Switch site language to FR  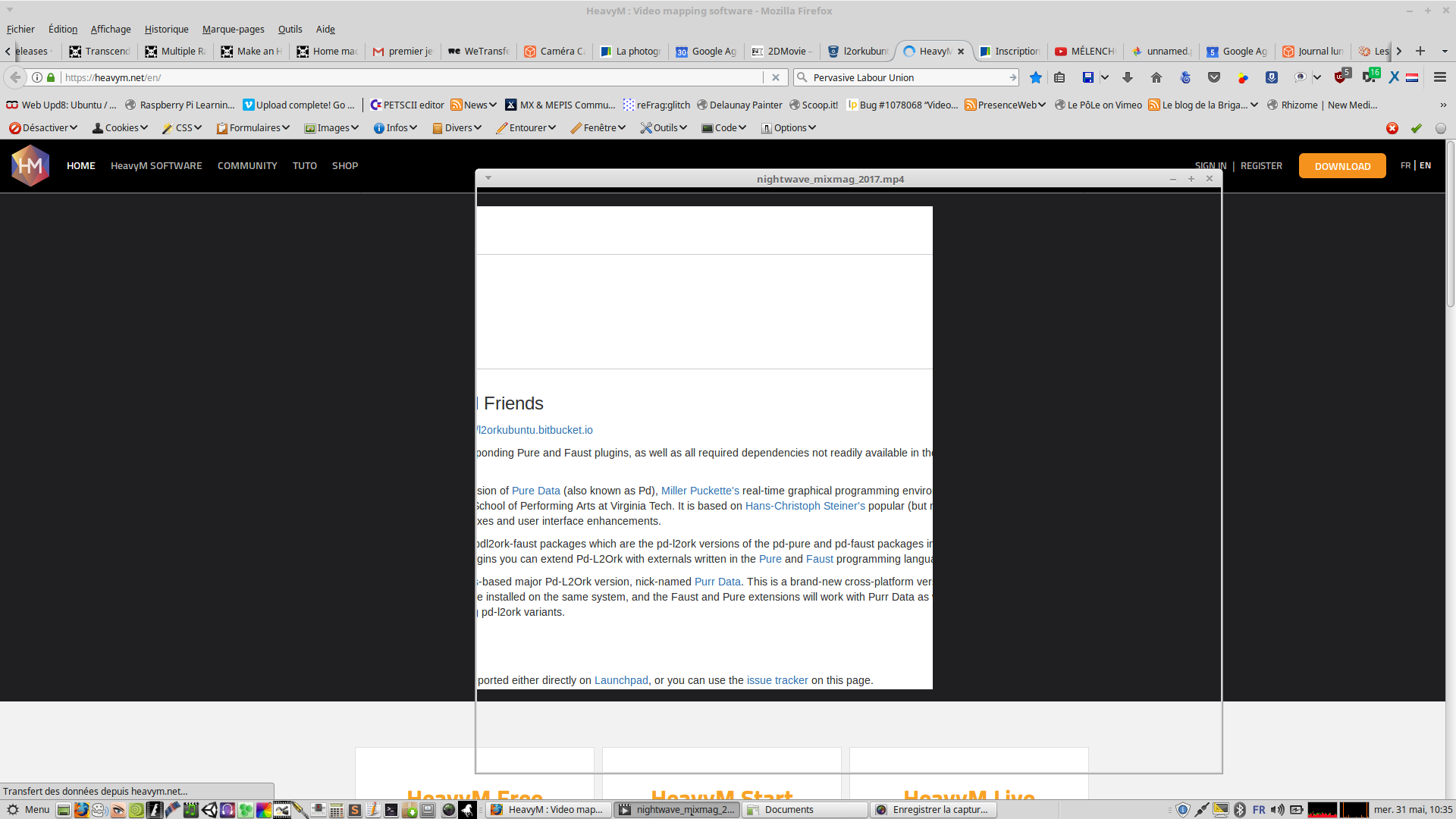pyautogui.click(x=1405, y=165)
